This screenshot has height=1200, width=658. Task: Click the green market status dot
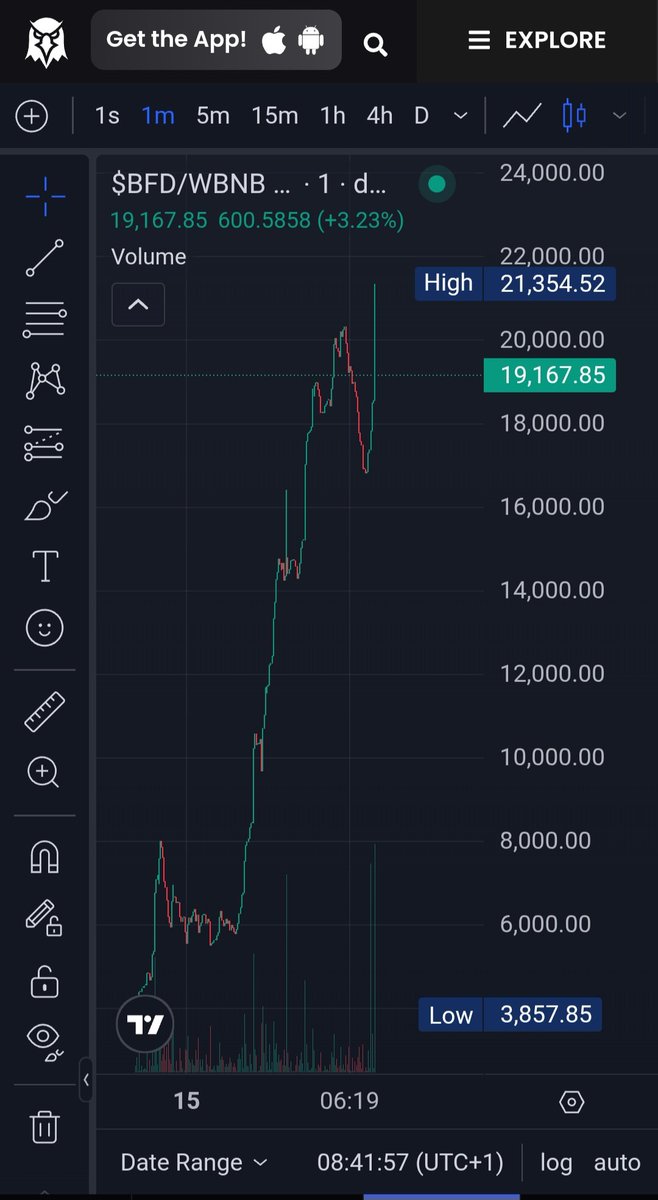(x=436, y=184)
